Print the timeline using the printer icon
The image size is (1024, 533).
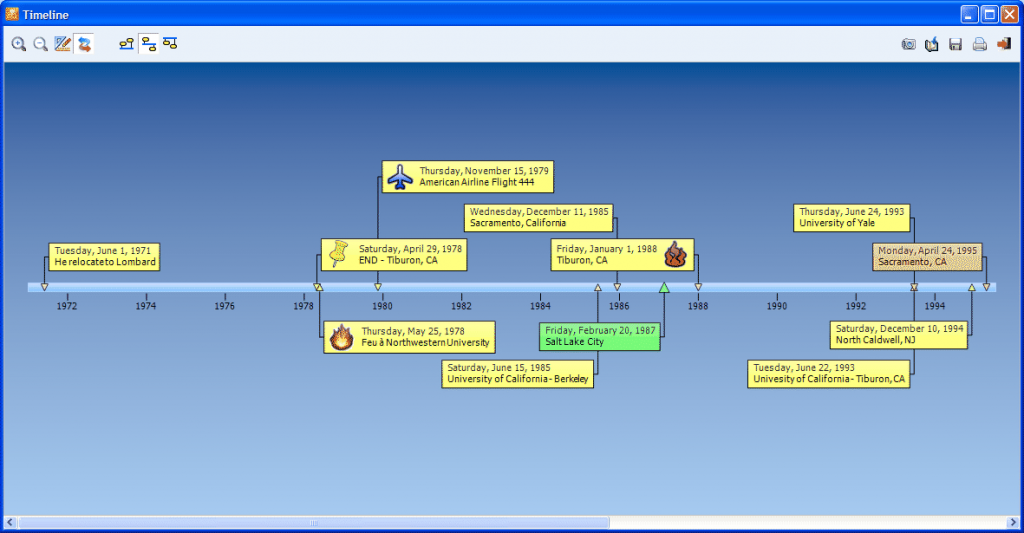(x=980, y=44)
